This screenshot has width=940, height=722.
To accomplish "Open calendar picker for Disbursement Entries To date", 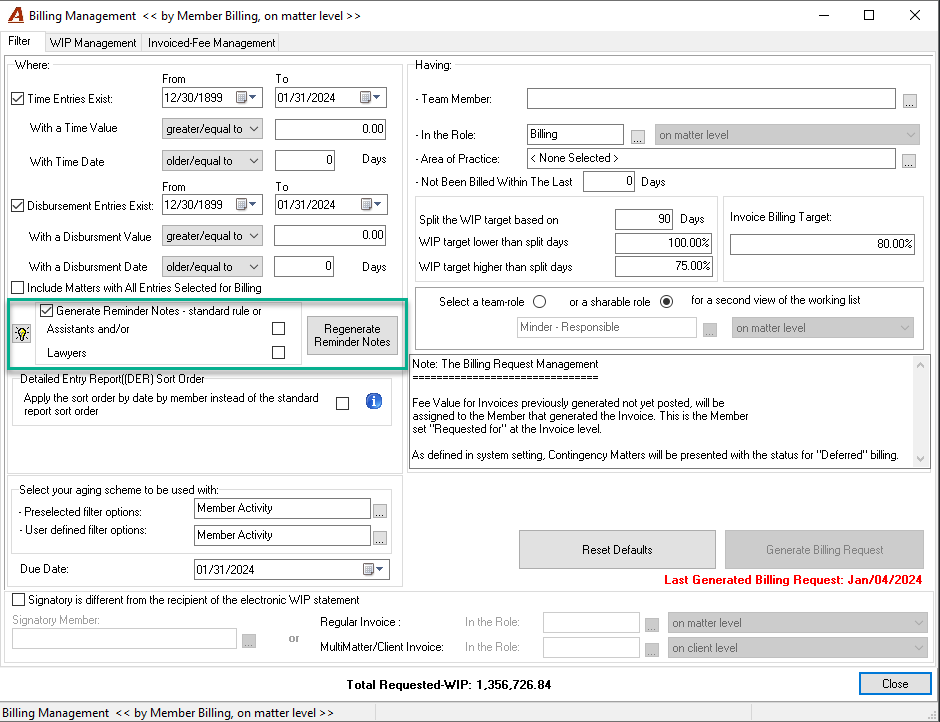I will coord(371,204).
